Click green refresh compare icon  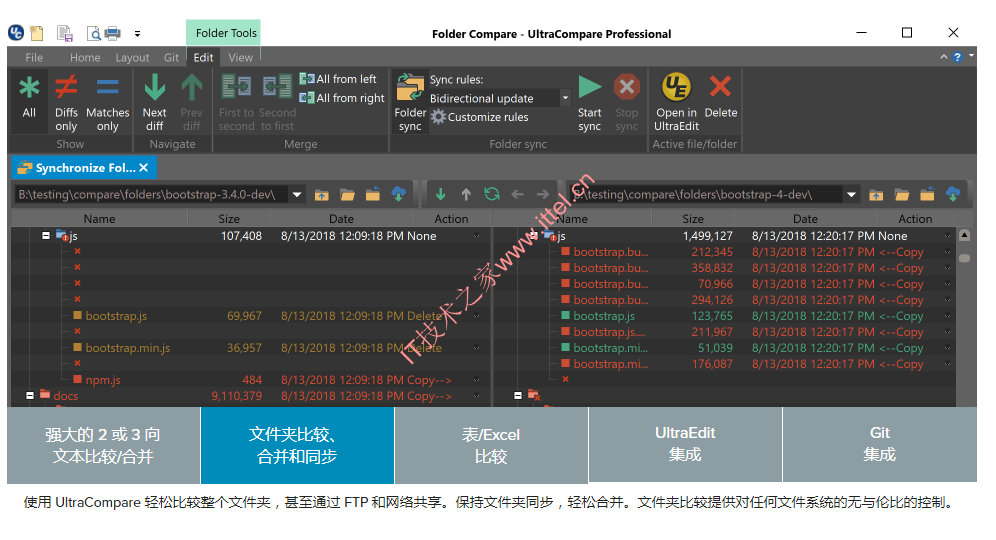point(492,194)
